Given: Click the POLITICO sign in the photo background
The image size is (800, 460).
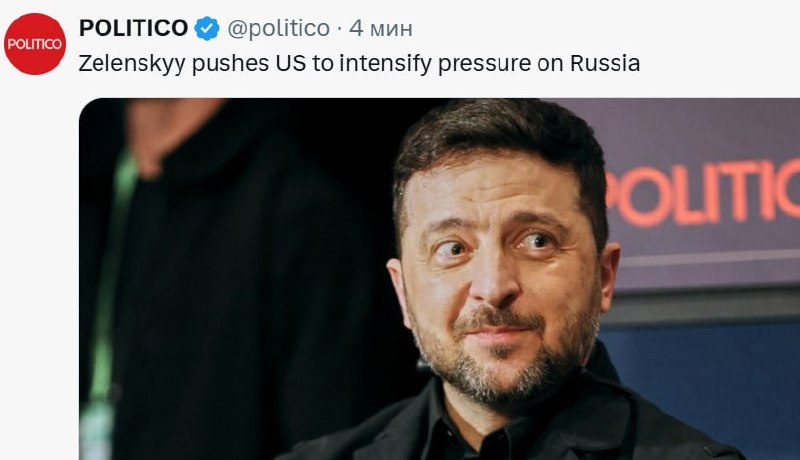Looking at the screenshot, I should [703, 193].
